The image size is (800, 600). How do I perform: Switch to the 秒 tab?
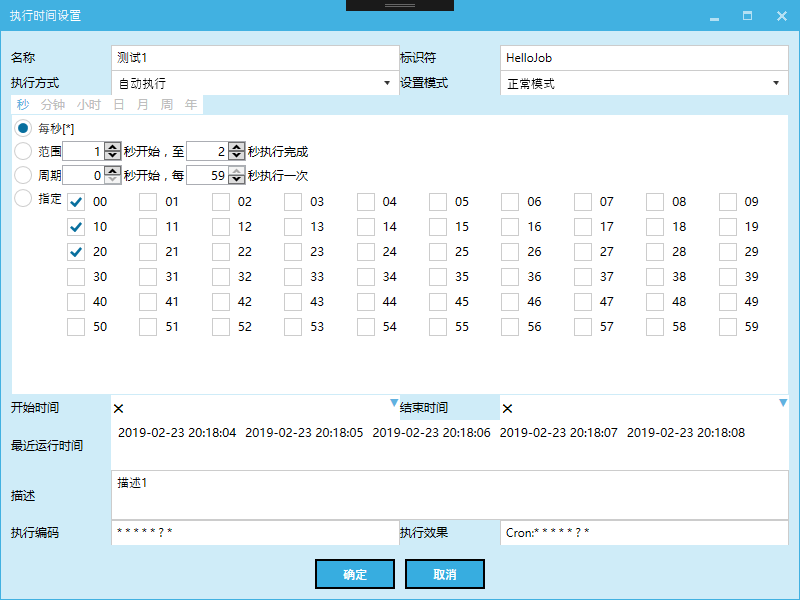click(23, 105)
